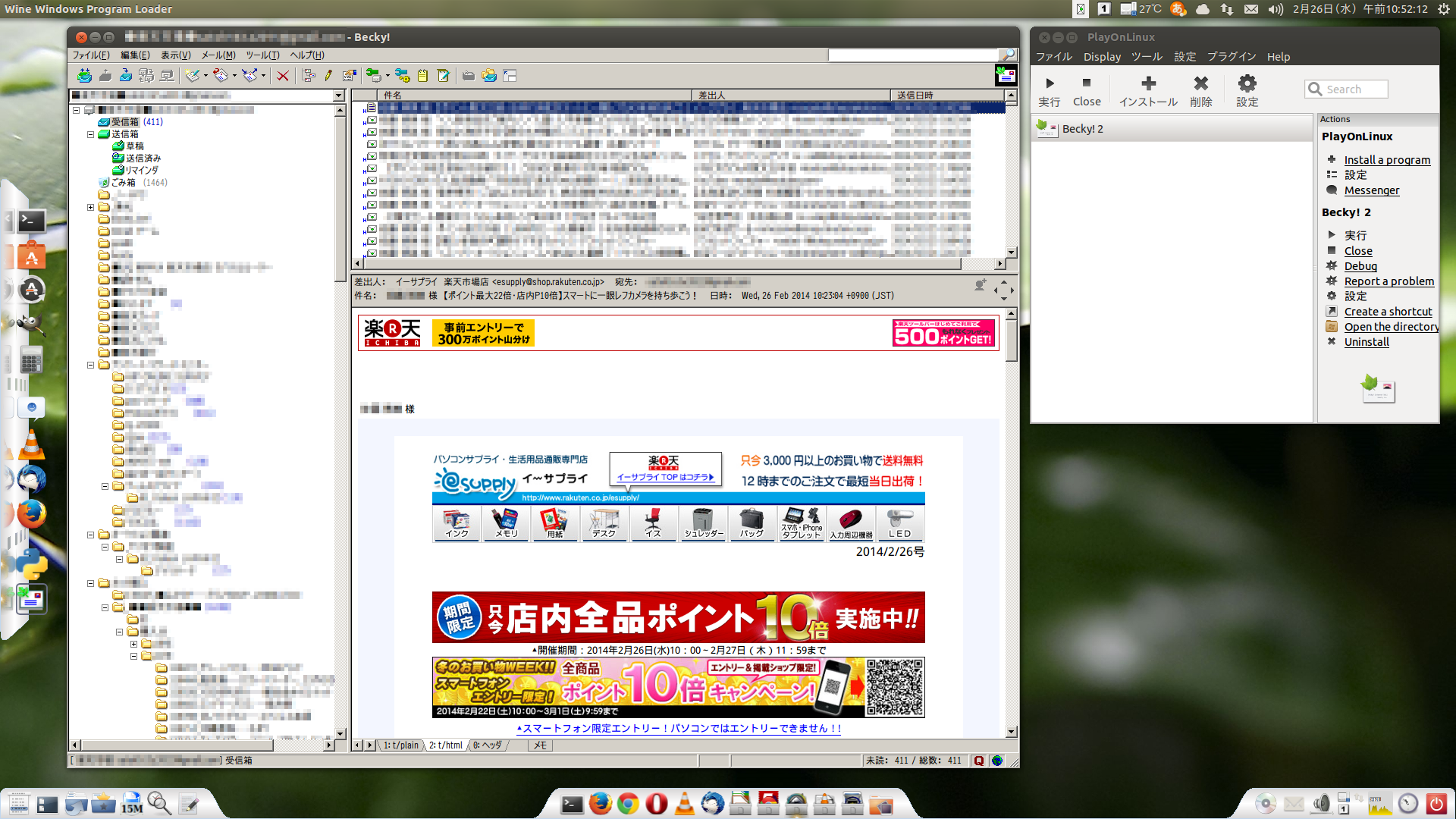The height and width of the screenshot is (819, 1456).
Task: Open PlayOnLinux プラグイン menu
Action: (x=1232, y=57)
